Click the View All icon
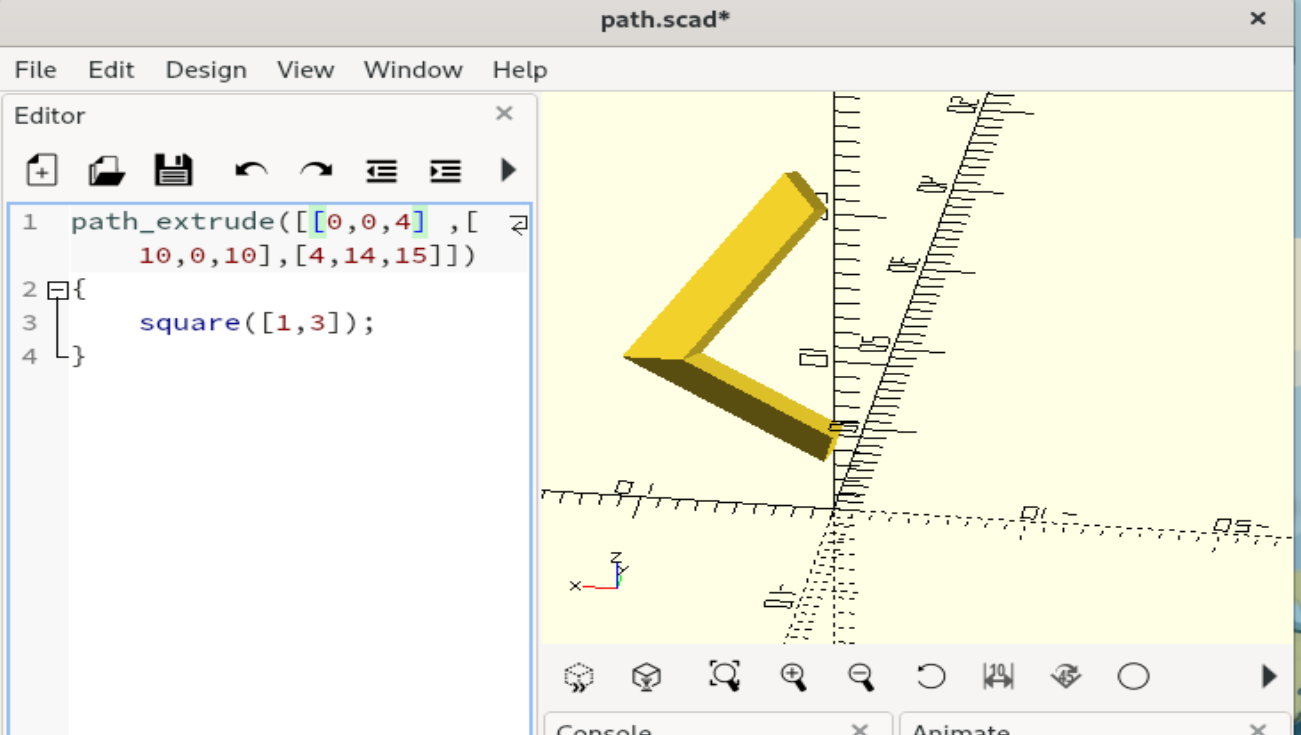 [724, 676]
